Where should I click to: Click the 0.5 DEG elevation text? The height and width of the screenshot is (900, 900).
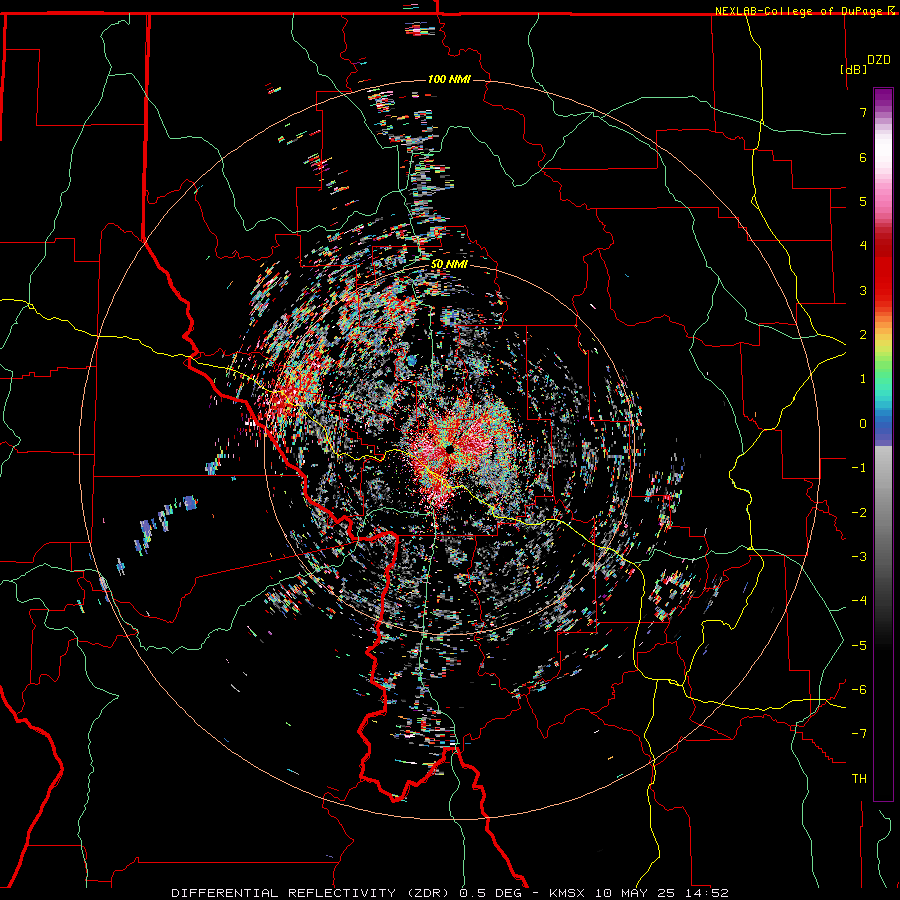[x=490, y=893]
